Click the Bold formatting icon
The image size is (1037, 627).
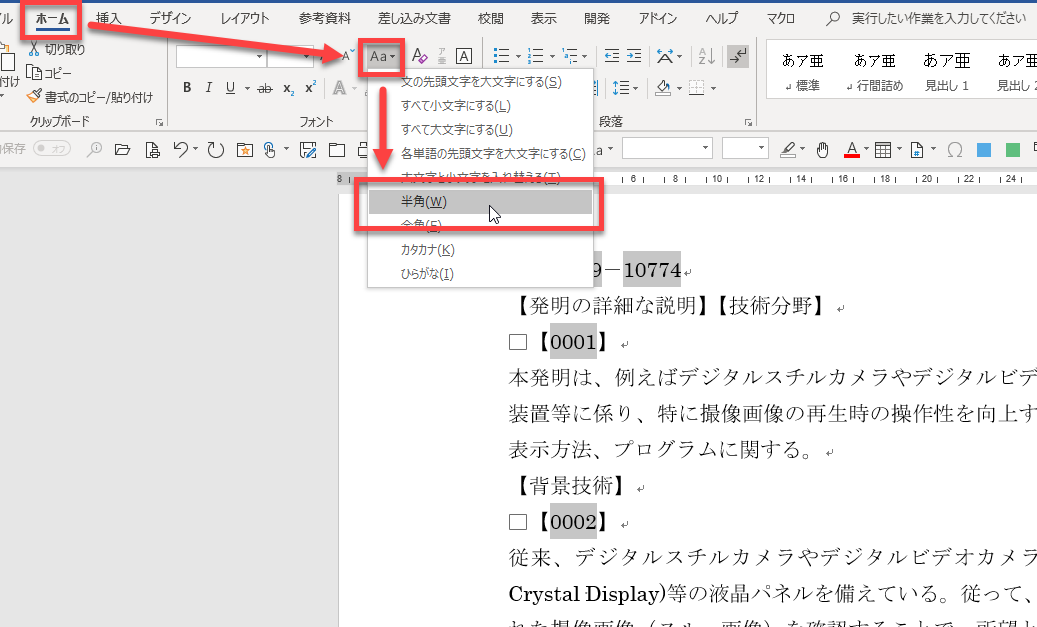[187, 88]
